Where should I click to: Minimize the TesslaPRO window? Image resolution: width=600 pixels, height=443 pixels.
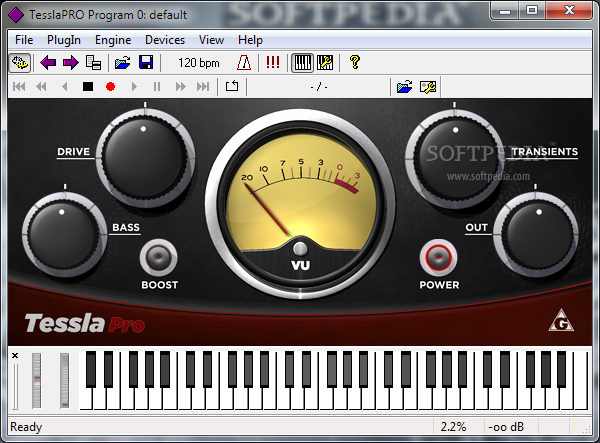pos(505,11)
